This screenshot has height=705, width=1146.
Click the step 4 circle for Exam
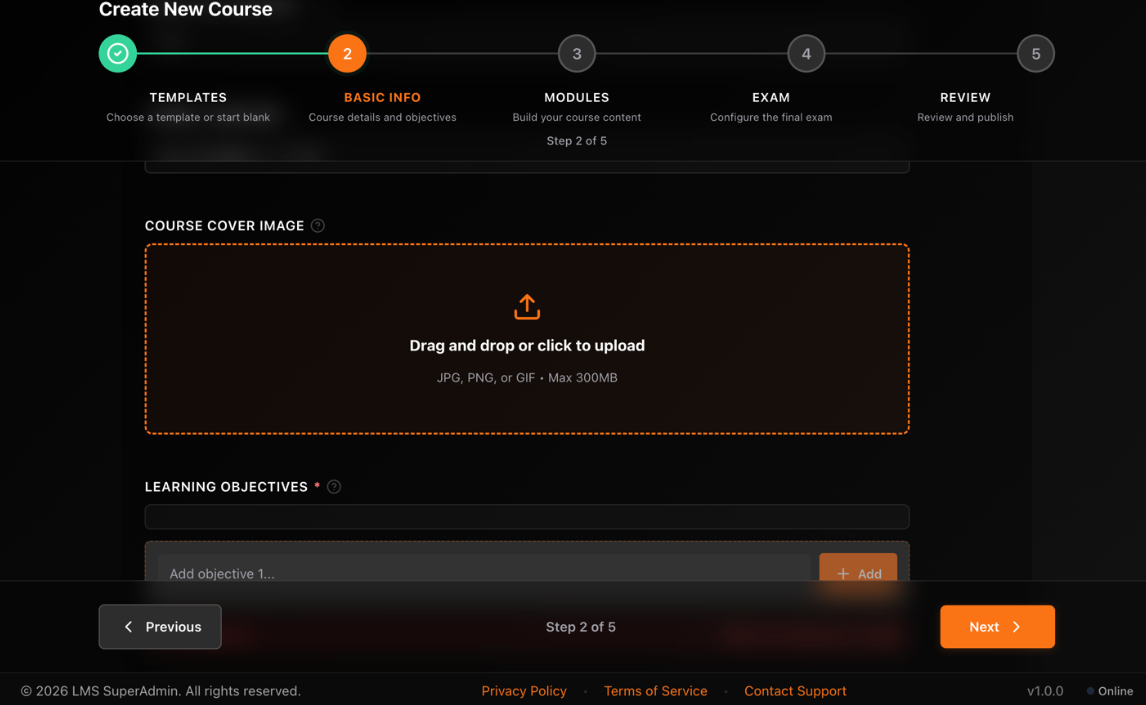click(806, 54)
